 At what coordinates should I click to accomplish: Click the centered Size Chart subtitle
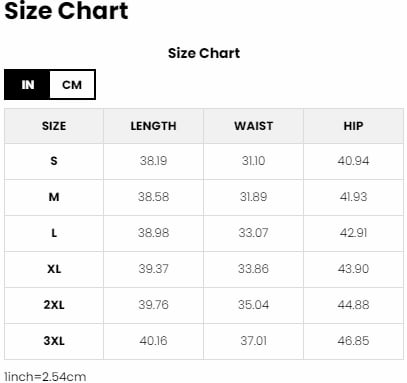coord(204,53)
